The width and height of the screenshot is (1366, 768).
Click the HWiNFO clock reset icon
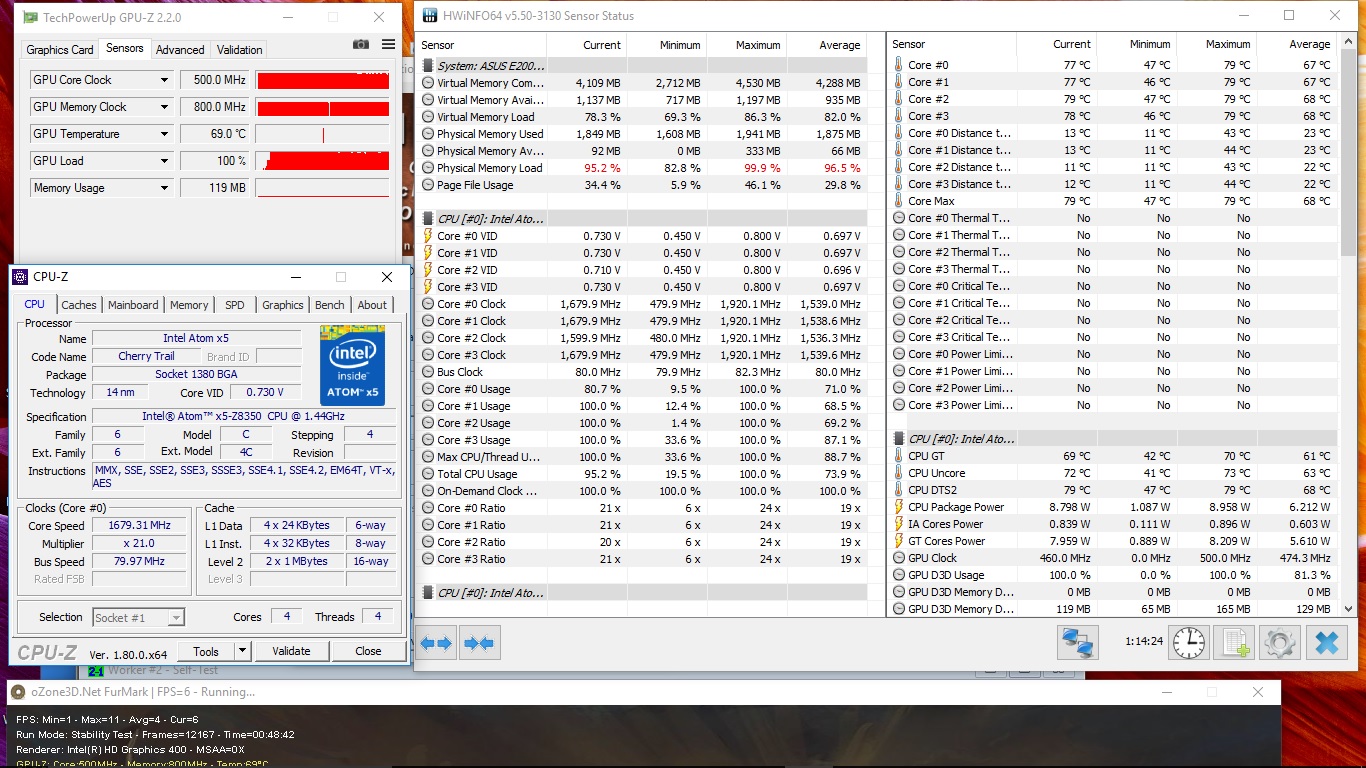[x=1189, y=642]
